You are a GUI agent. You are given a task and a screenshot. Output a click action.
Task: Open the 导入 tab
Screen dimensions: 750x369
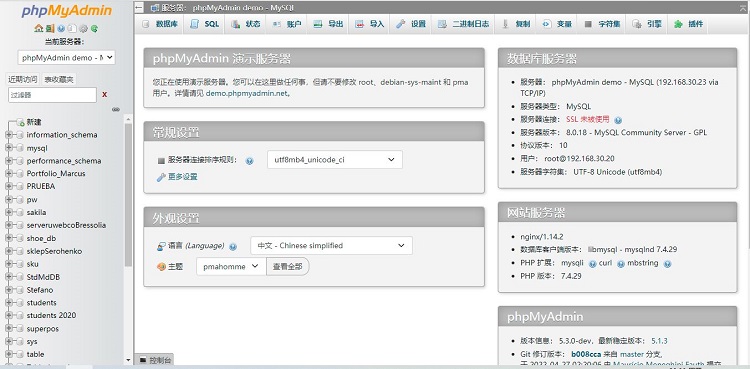coord(369,24)
